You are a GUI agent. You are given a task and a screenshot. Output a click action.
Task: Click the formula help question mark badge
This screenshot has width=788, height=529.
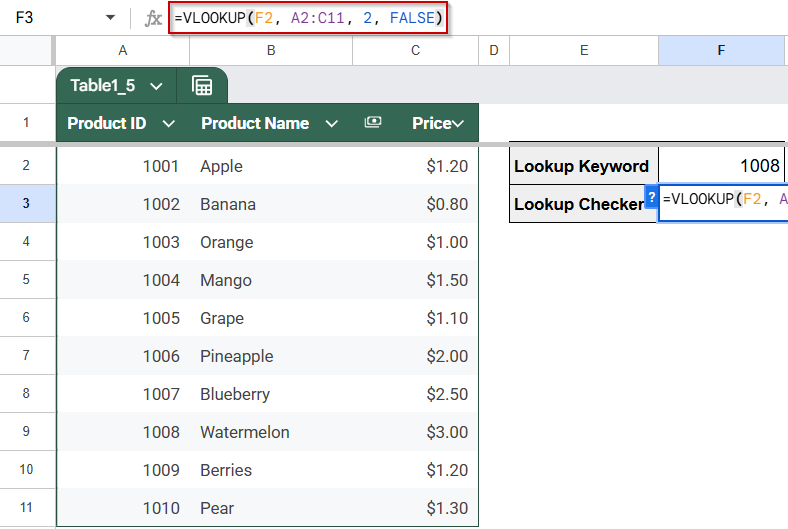click(651, 197)
